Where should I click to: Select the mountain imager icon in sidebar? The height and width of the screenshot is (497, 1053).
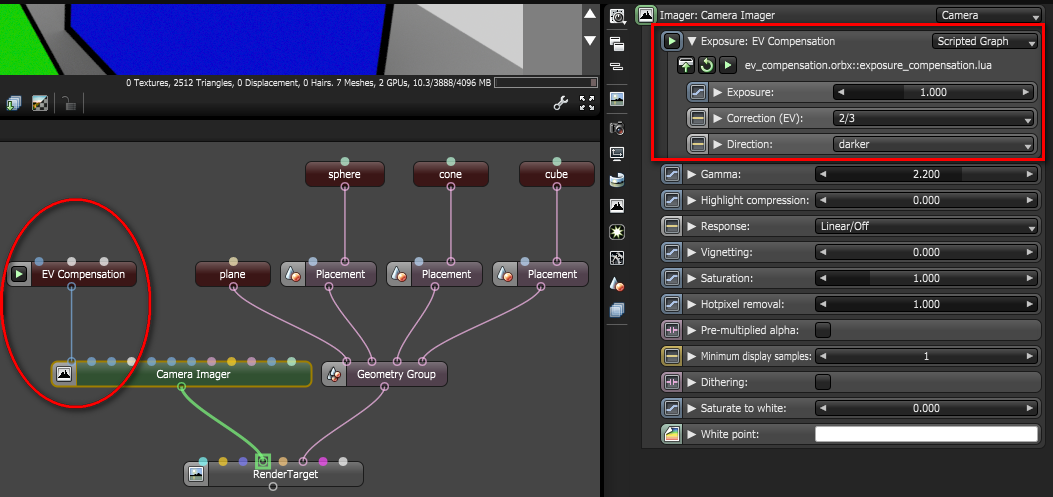point(617,206)
